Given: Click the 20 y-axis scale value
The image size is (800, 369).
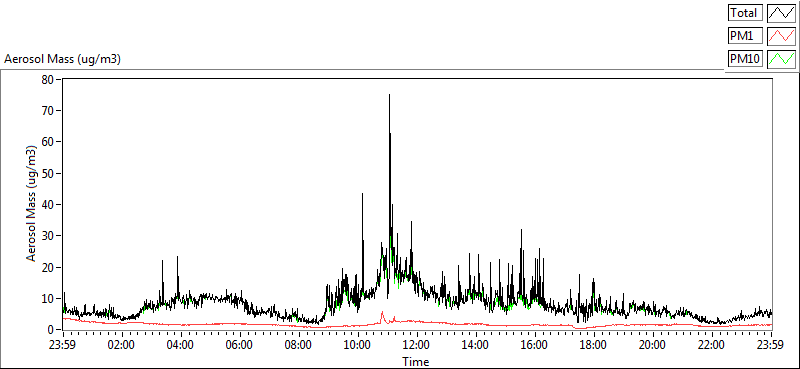Looking at the screenshot, I should tap(48, 267).
